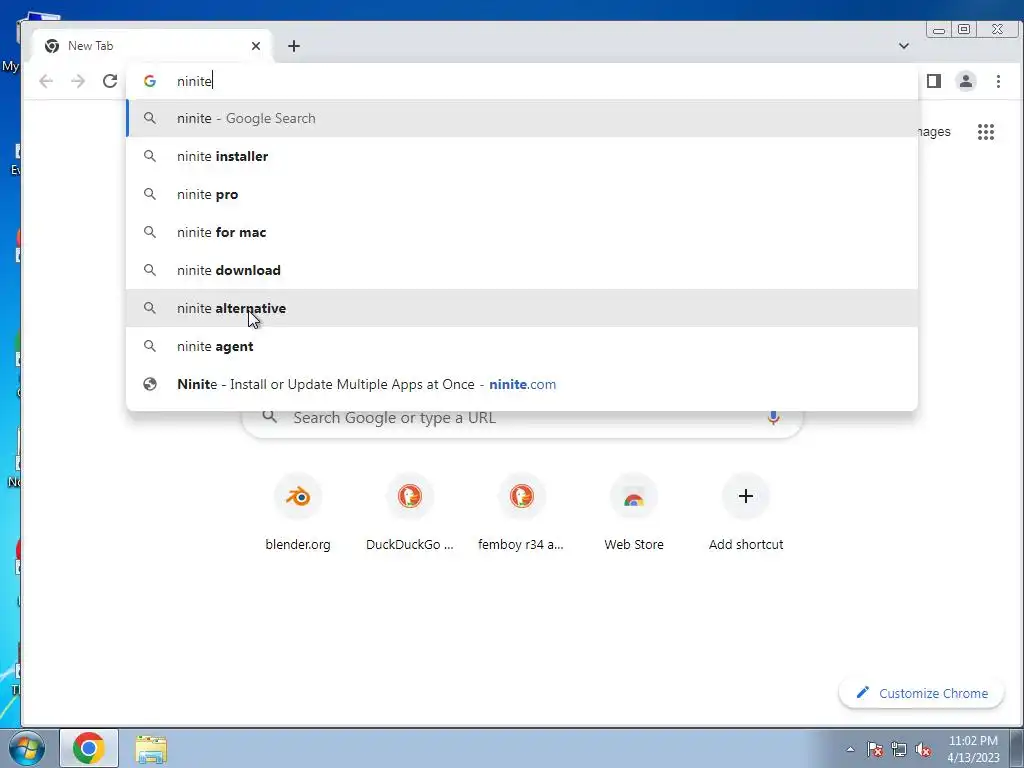Viewport: 1024px width, 768px height.
Task: Click the Chrome taskbar icon
Action: tap(89, 748)
